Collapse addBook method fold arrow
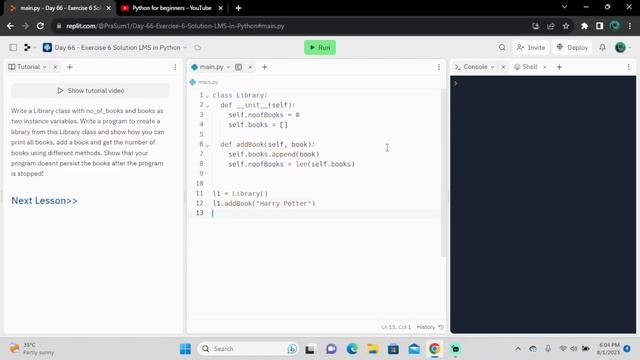 (207, 145)
